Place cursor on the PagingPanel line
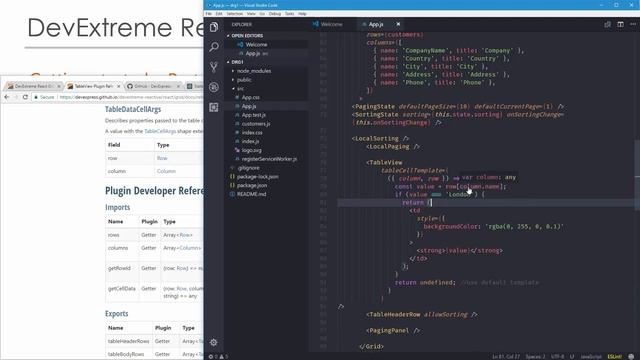 [x=393, y=331]
